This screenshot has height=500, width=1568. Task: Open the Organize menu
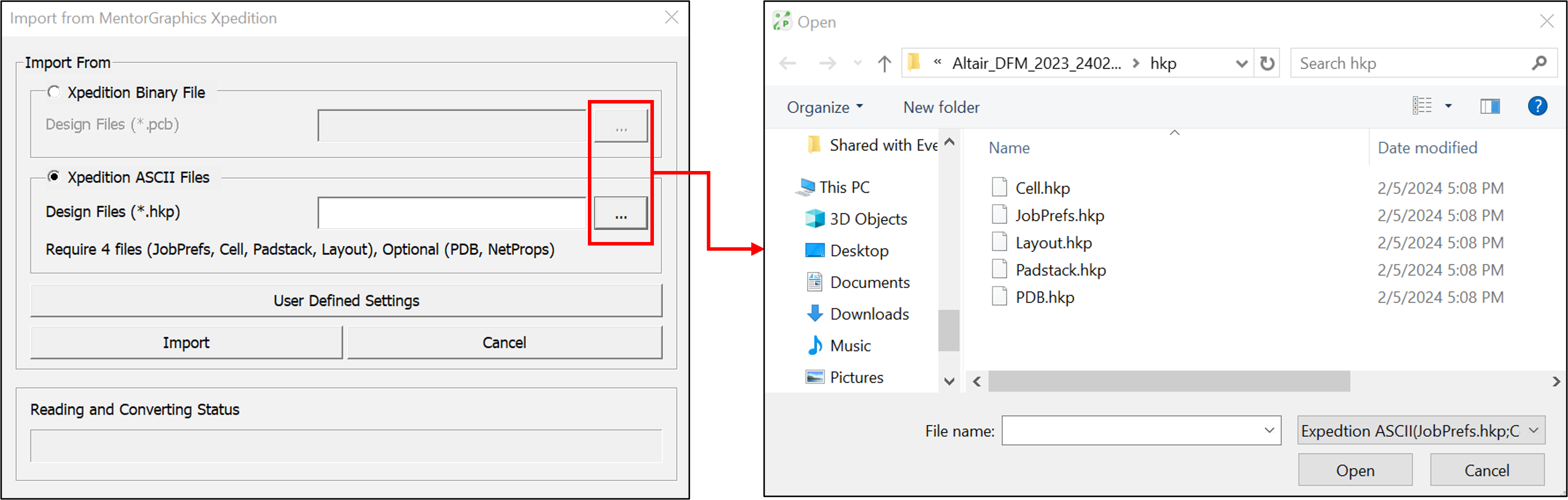coord(825,107)
